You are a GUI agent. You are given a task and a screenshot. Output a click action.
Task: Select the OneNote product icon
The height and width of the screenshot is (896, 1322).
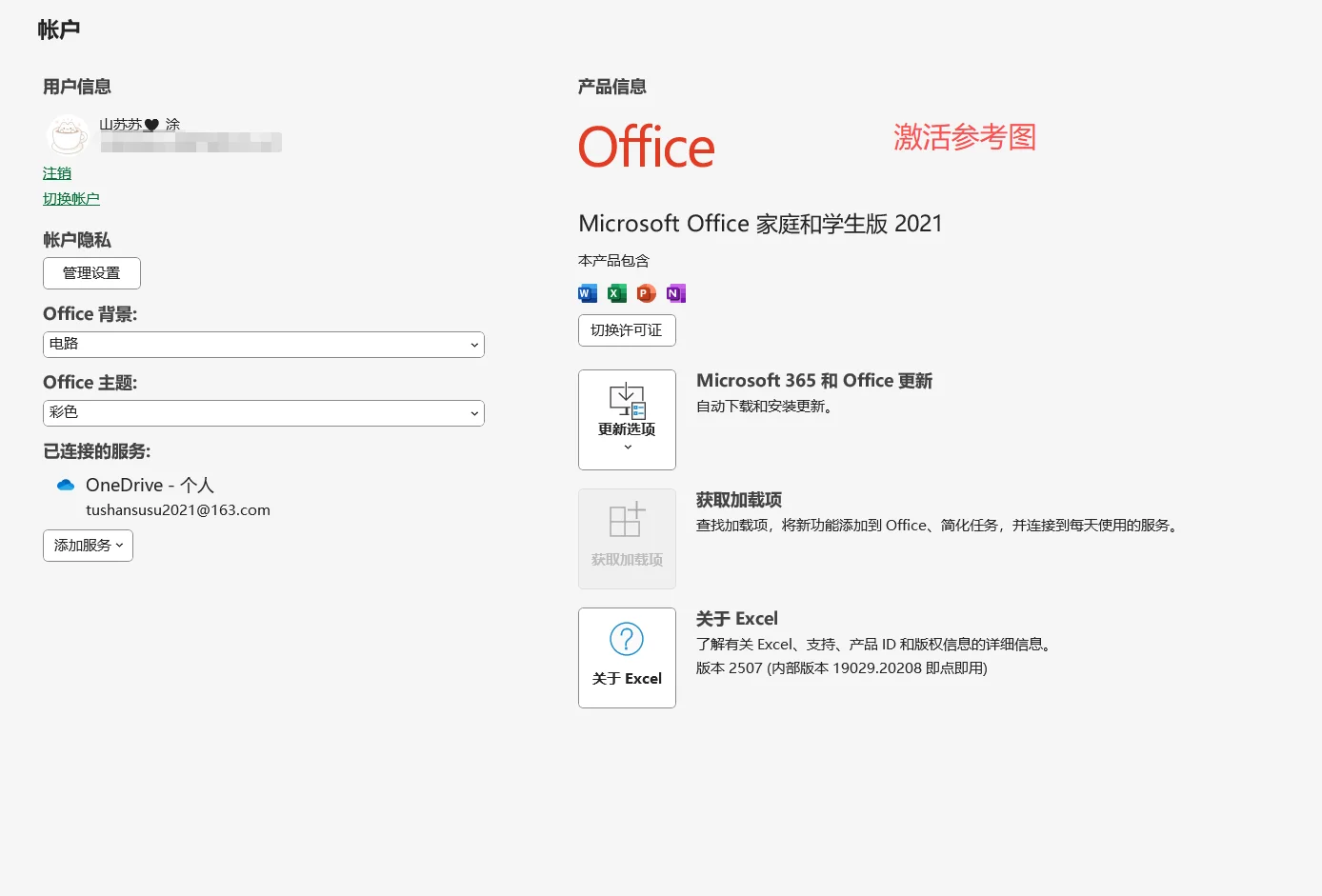click(675, 293)
